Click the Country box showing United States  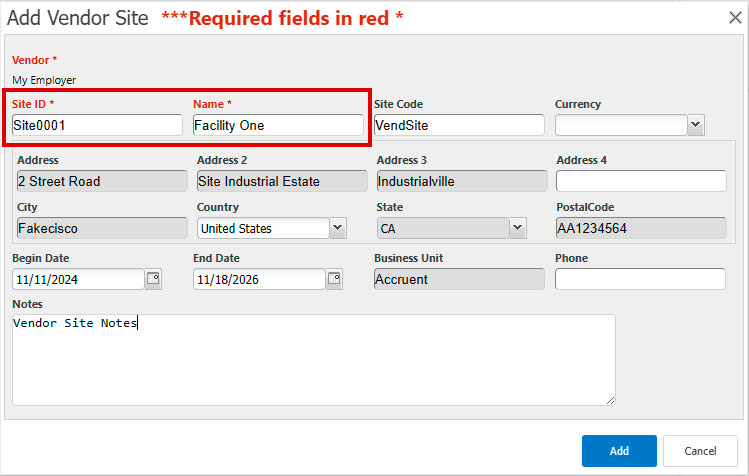(x=263, y=228)
